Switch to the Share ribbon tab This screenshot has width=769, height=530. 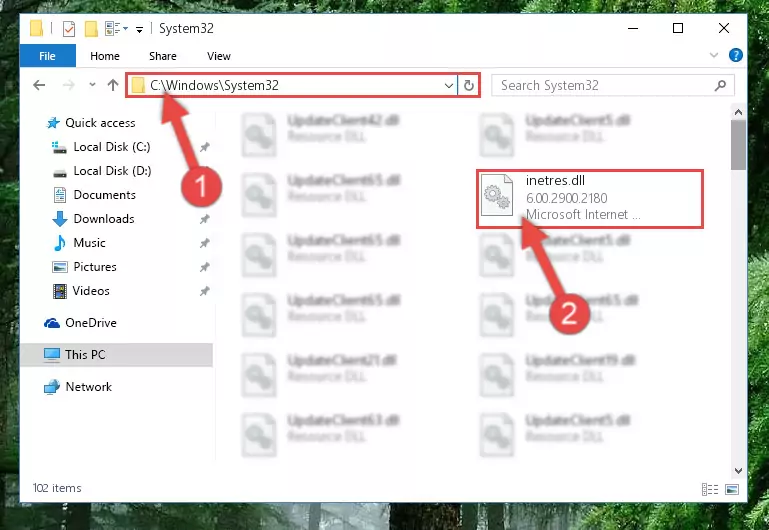(163, 56)
